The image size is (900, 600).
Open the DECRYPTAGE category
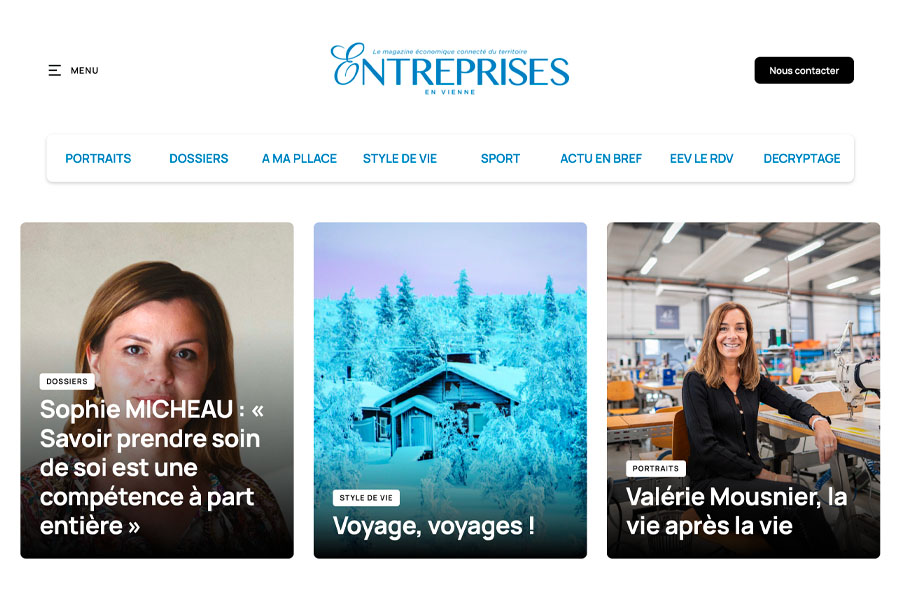pyautogui.click(x=802, y=158)
